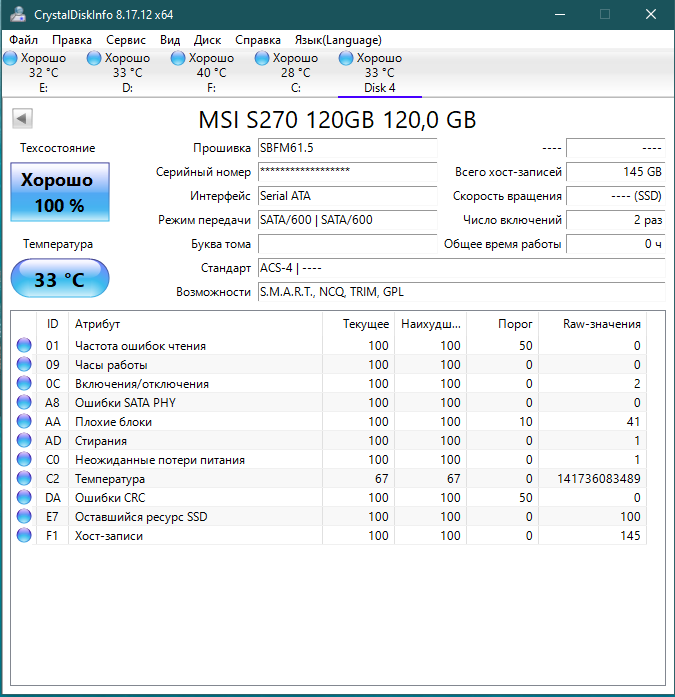Switch to the F: disk tab at 40 °C
The width and height of the screenshot is (675, 697).
212,73
